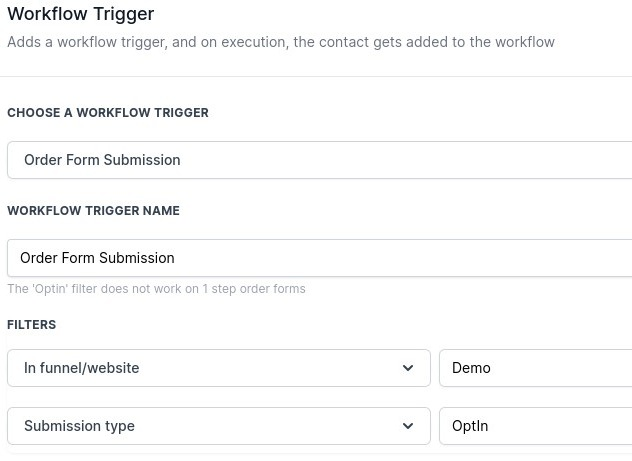This screenshot has width=632, height=461.
Task: Click the chevron in the In funnel/website filter
Action: click(408, 368)
